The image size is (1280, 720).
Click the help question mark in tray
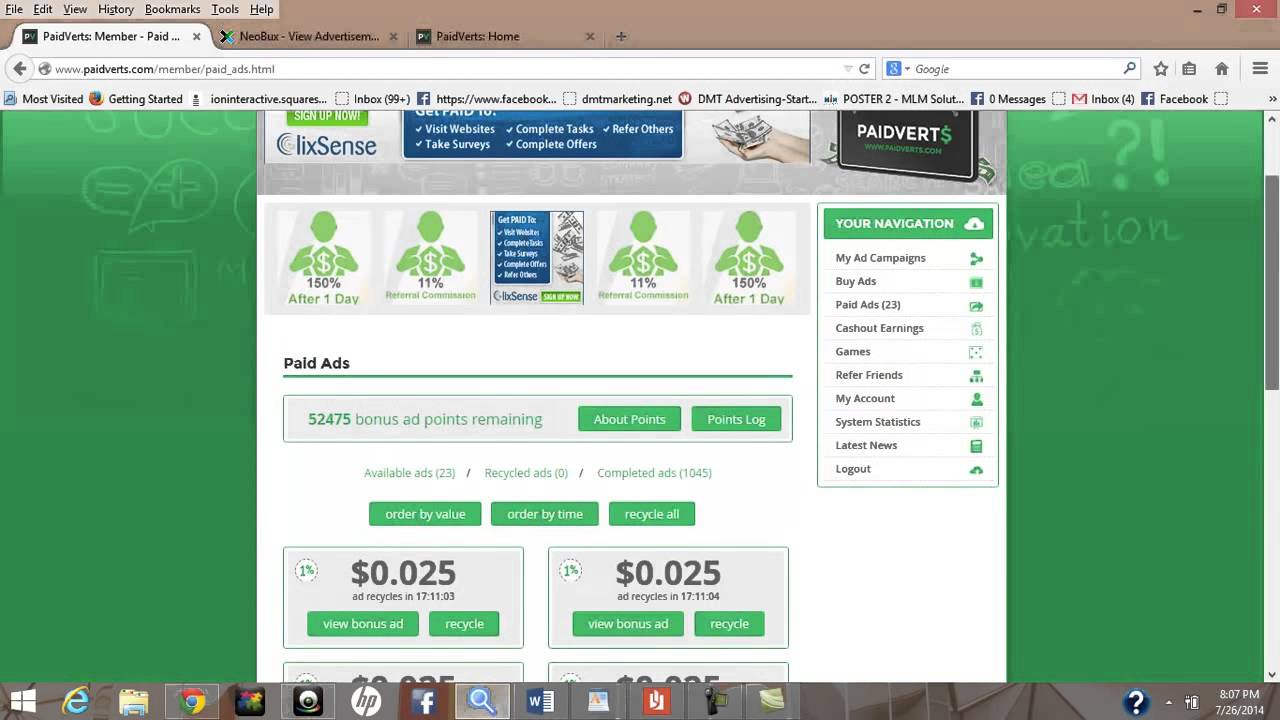[1135, 702]
